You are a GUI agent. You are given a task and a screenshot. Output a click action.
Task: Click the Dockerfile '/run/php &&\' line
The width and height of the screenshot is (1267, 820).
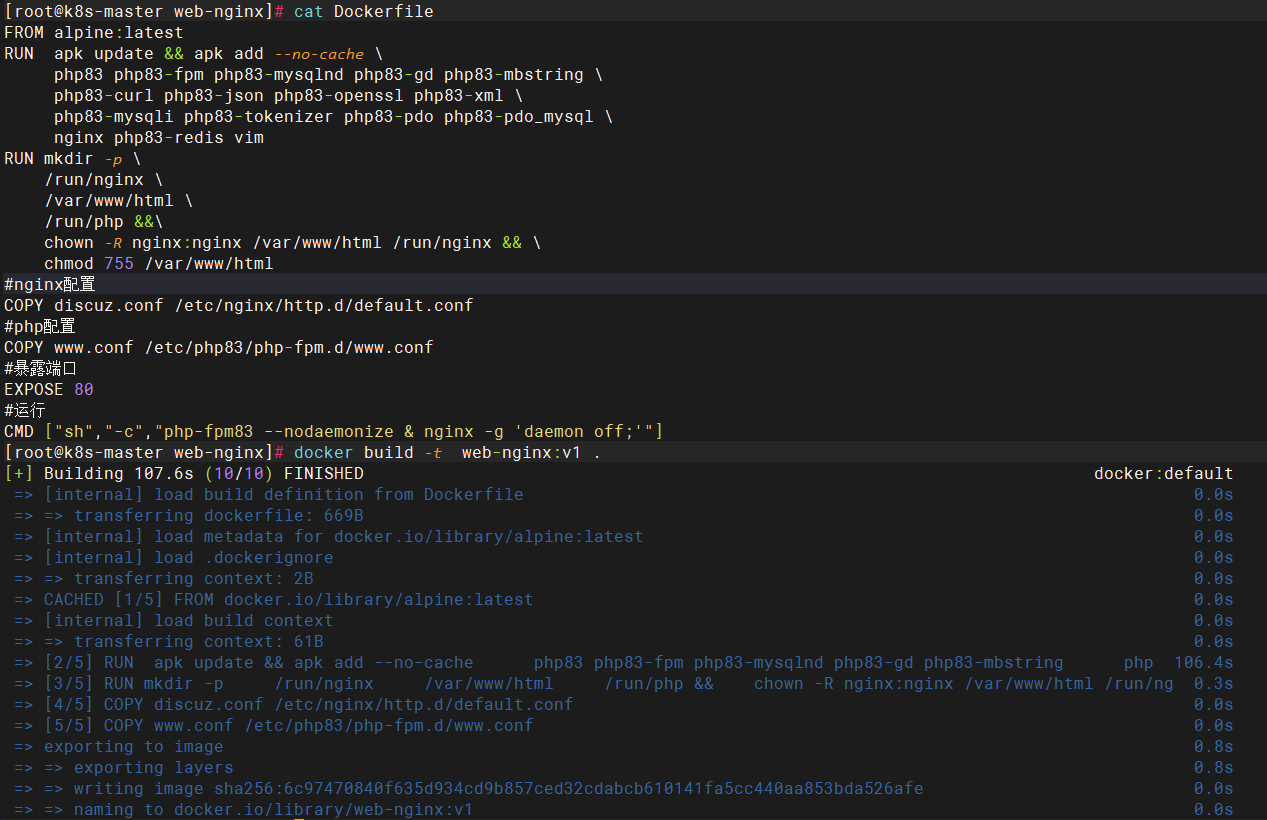104,221
